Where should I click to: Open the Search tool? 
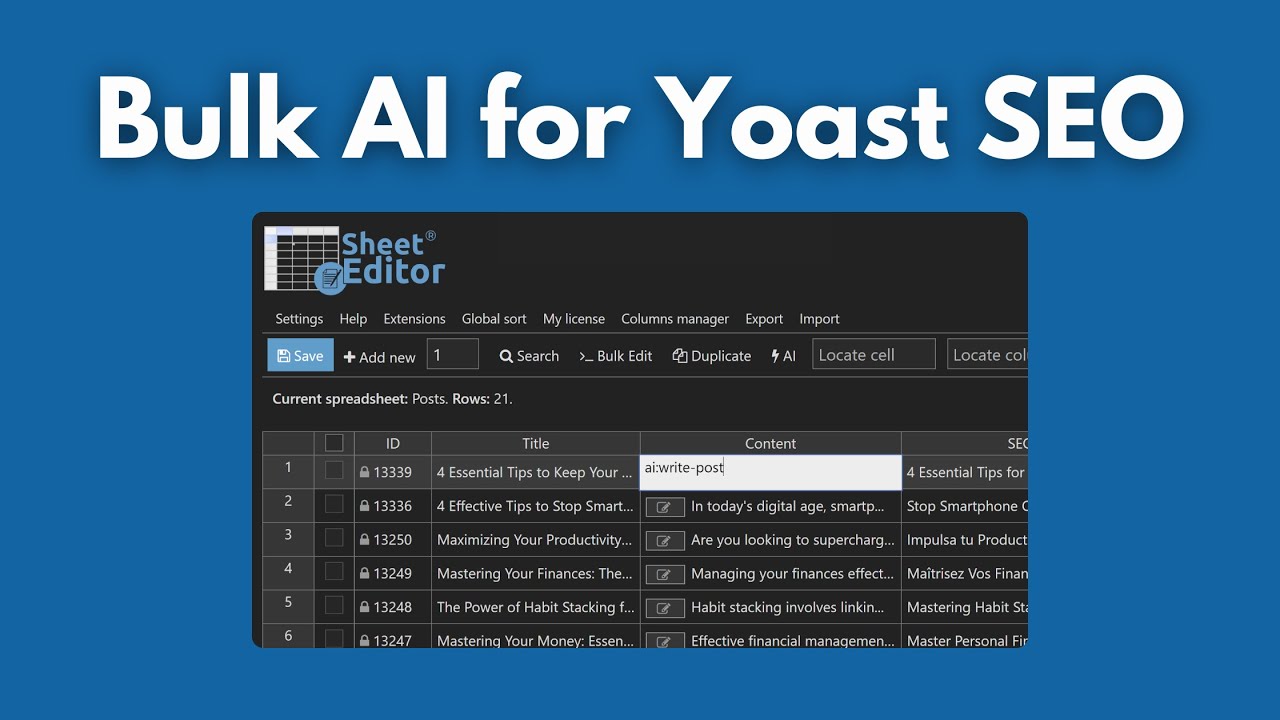[x=529, y=356]
